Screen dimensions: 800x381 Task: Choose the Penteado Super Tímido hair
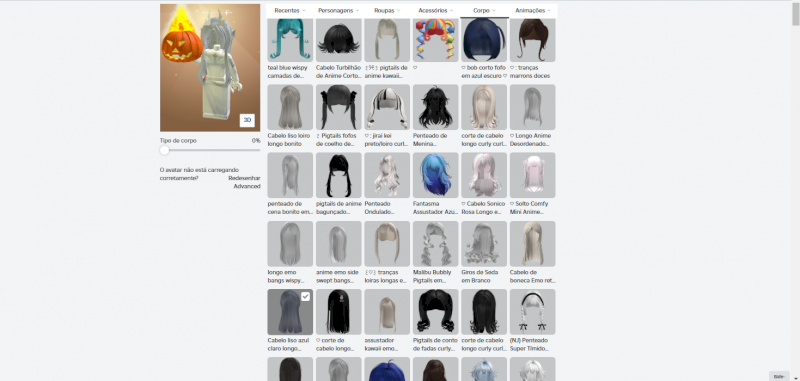point(532,312)
